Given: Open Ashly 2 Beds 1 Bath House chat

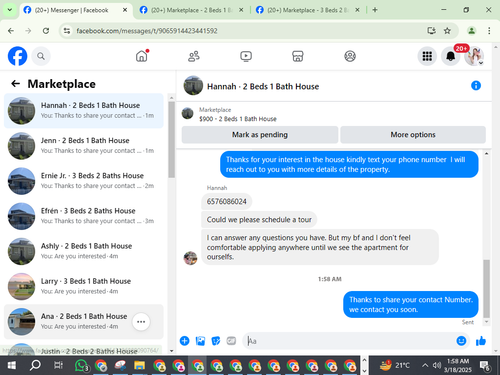Looking at the screenshot, I should click(x=84, y=251).
